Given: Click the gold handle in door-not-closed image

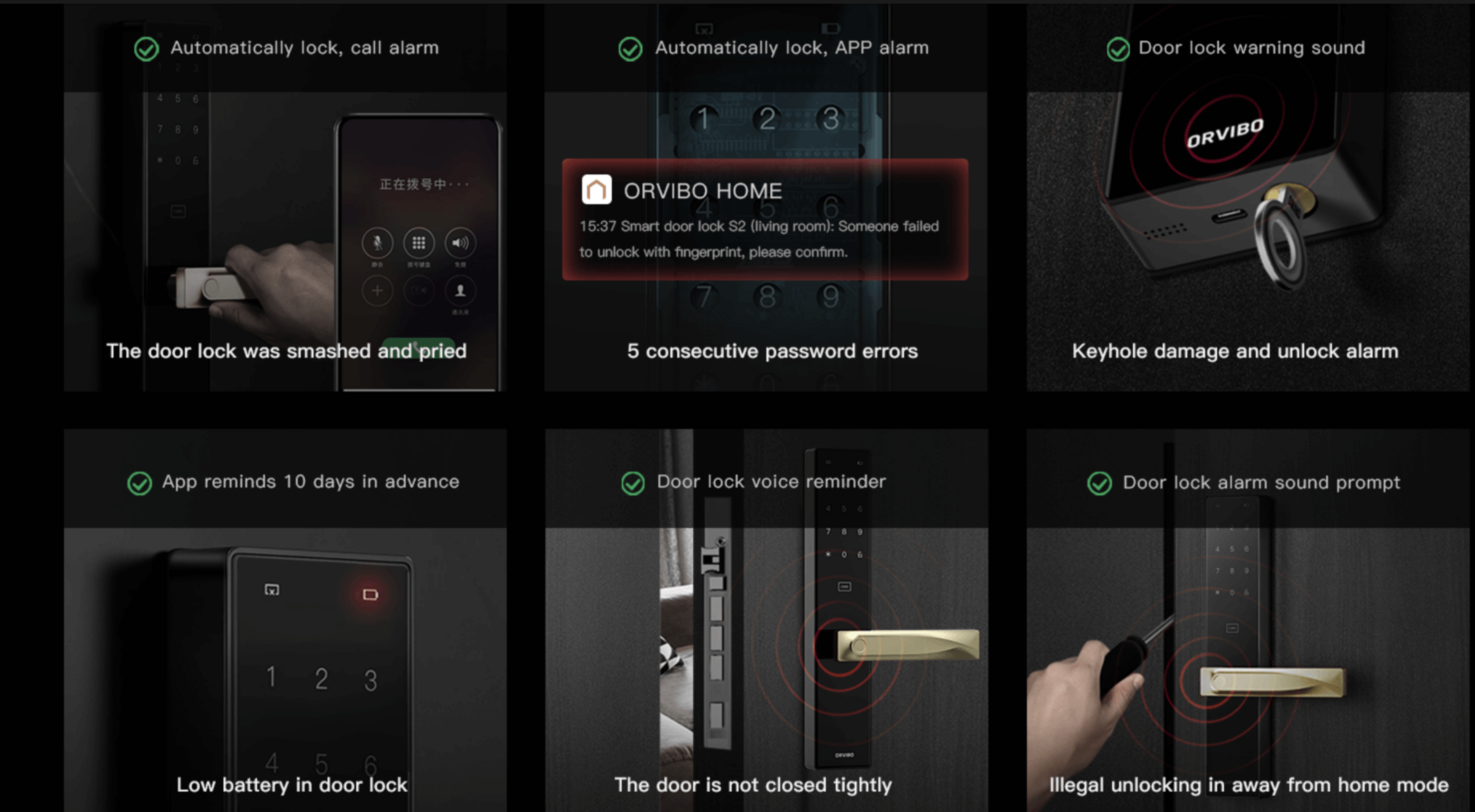Looking at the screenshot, I should tap(908, 644).
